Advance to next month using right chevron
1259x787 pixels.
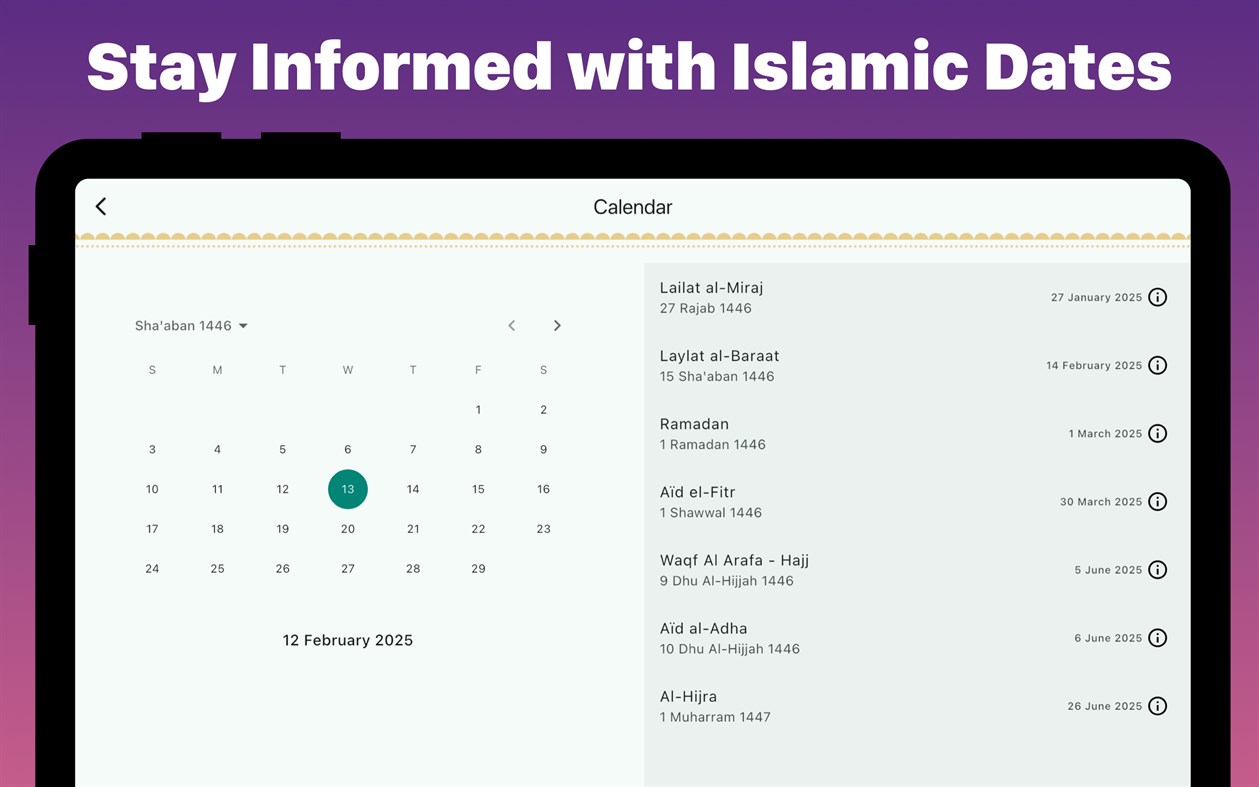point(557,325)
